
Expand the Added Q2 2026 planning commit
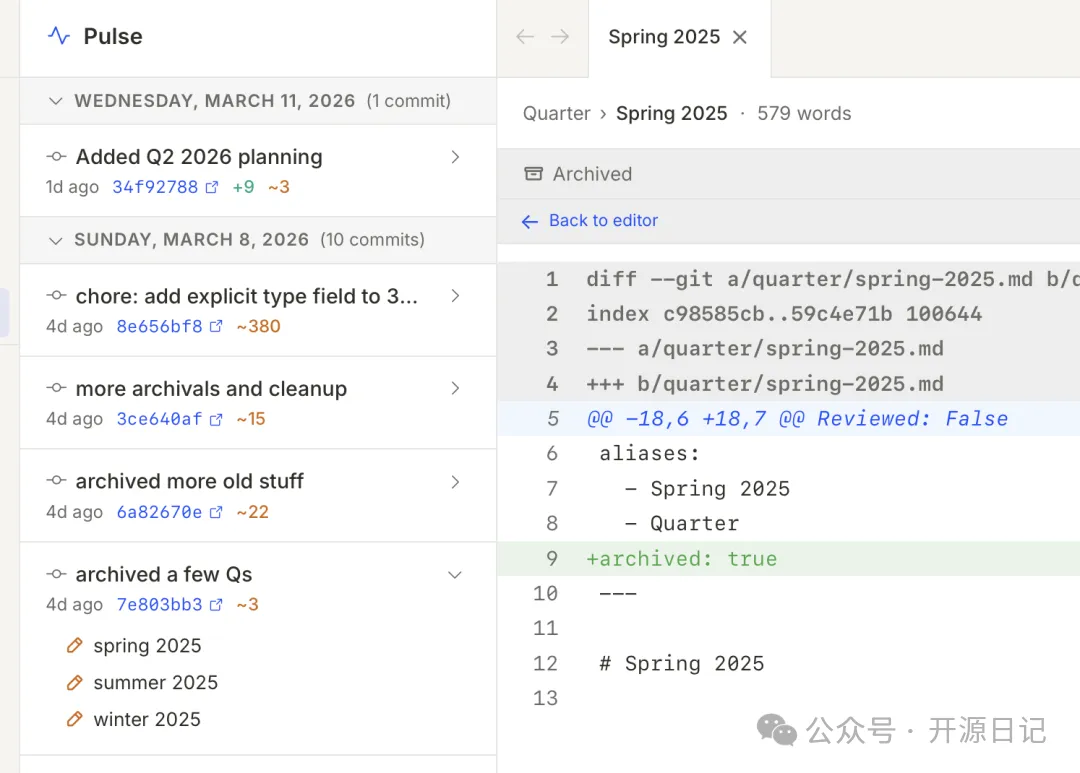click(455, 157)
